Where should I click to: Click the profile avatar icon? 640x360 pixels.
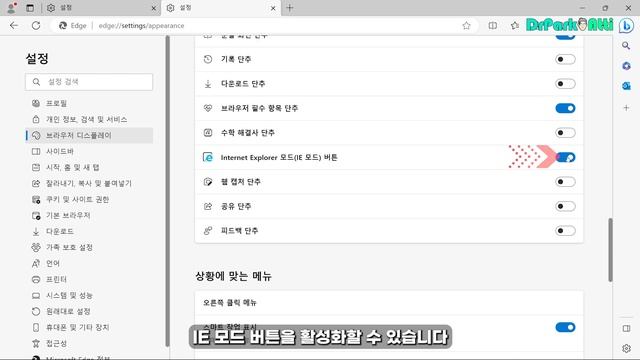[11, 8]
